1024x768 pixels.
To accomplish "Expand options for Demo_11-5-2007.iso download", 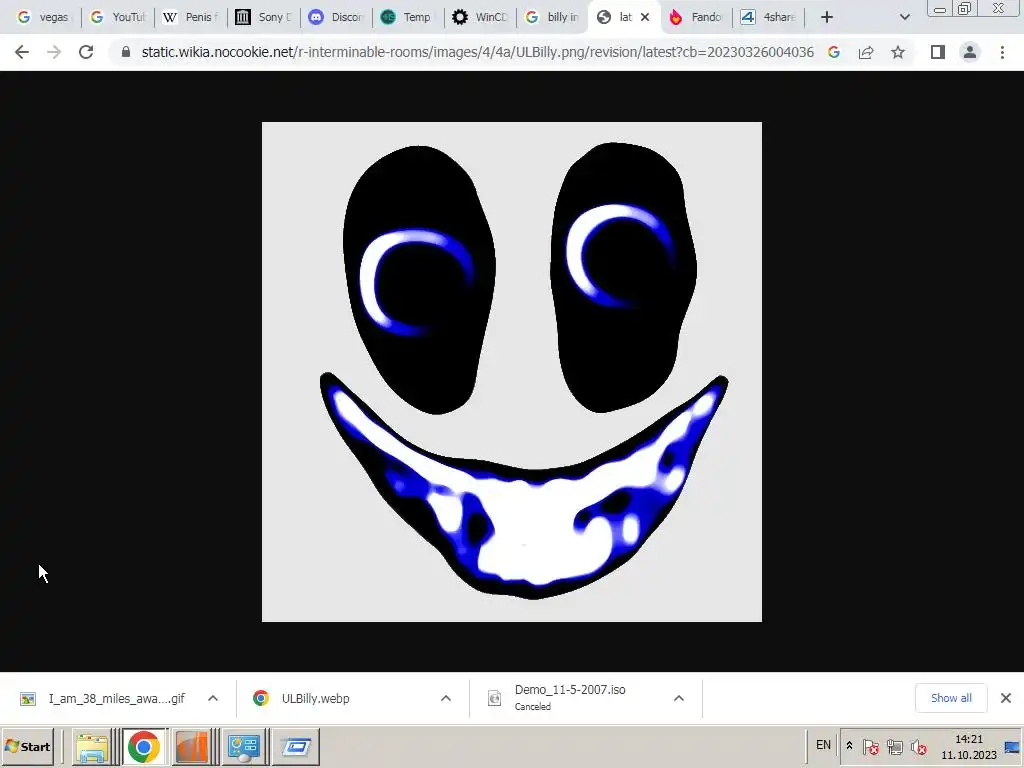I will point(679,698).
